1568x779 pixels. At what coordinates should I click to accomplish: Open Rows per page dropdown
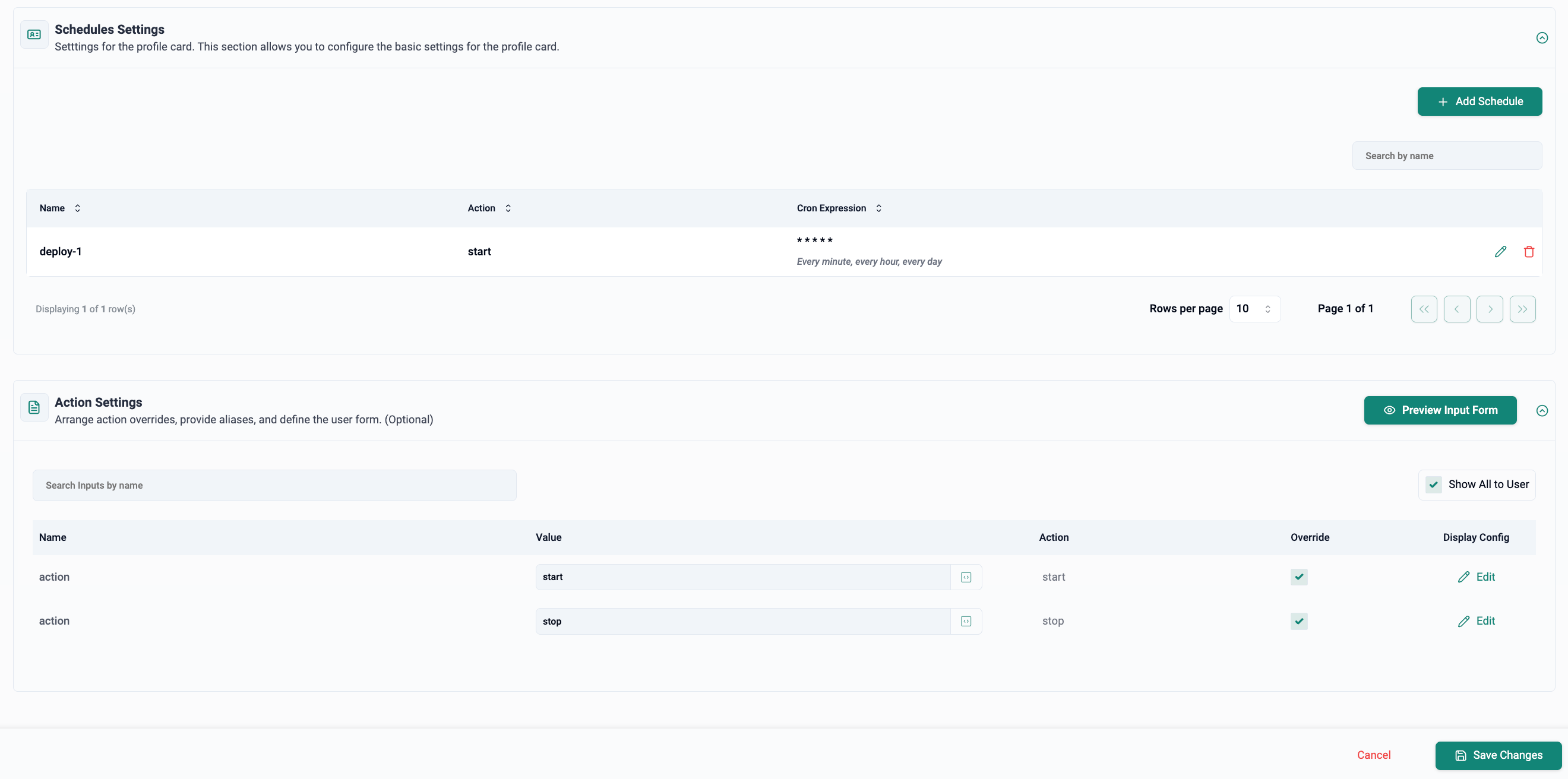[1254, 309]
